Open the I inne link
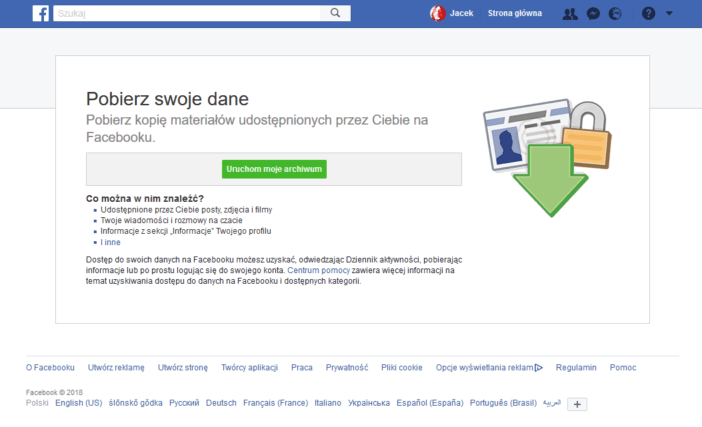Screen dimensions: 702x427 click(110, 242)
